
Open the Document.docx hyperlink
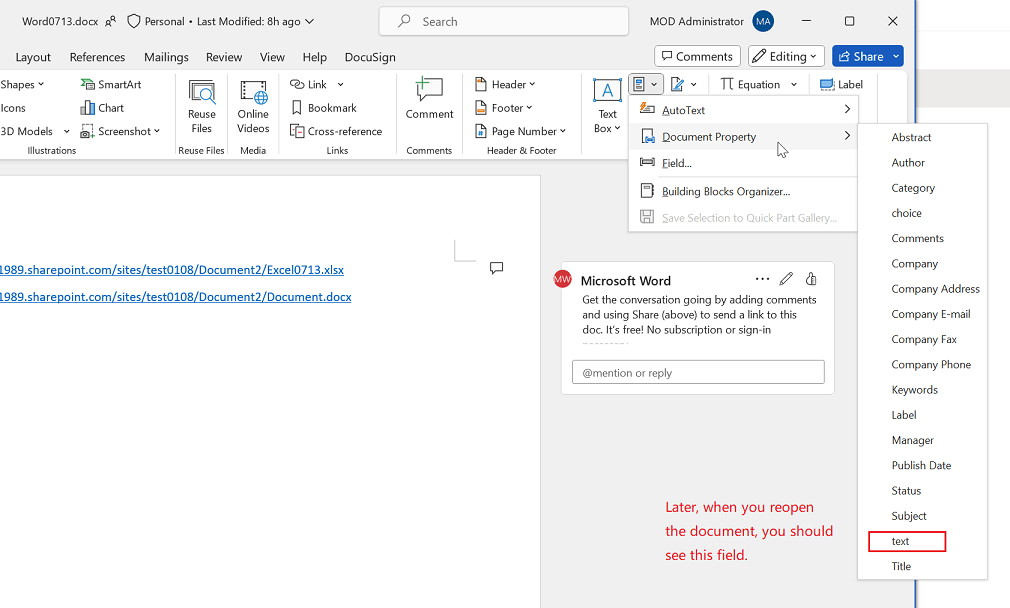pos(175,297)
